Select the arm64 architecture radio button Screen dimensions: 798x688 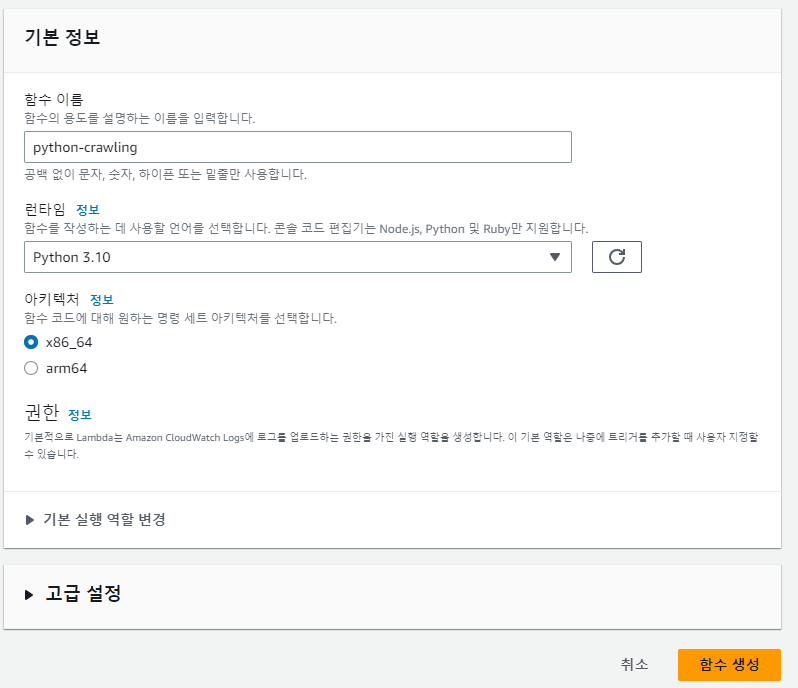click(31, 368)
